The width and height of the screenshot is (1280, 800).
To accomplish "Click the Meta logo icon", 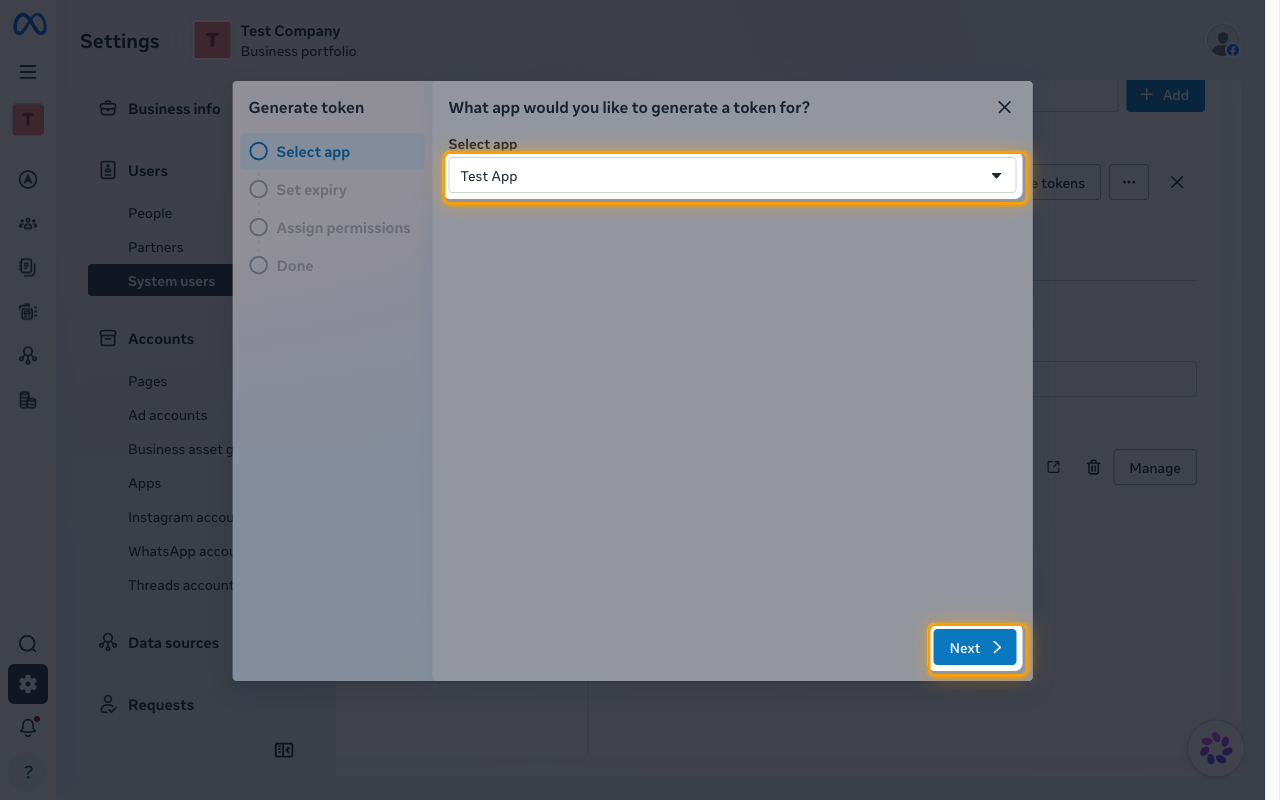I will pos(29,25).
